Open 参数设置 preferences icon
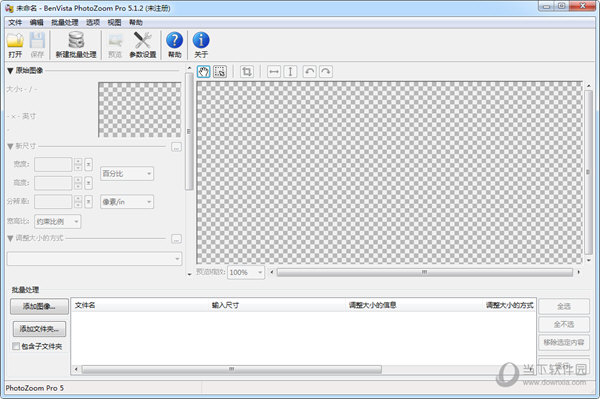 point(143,45)
